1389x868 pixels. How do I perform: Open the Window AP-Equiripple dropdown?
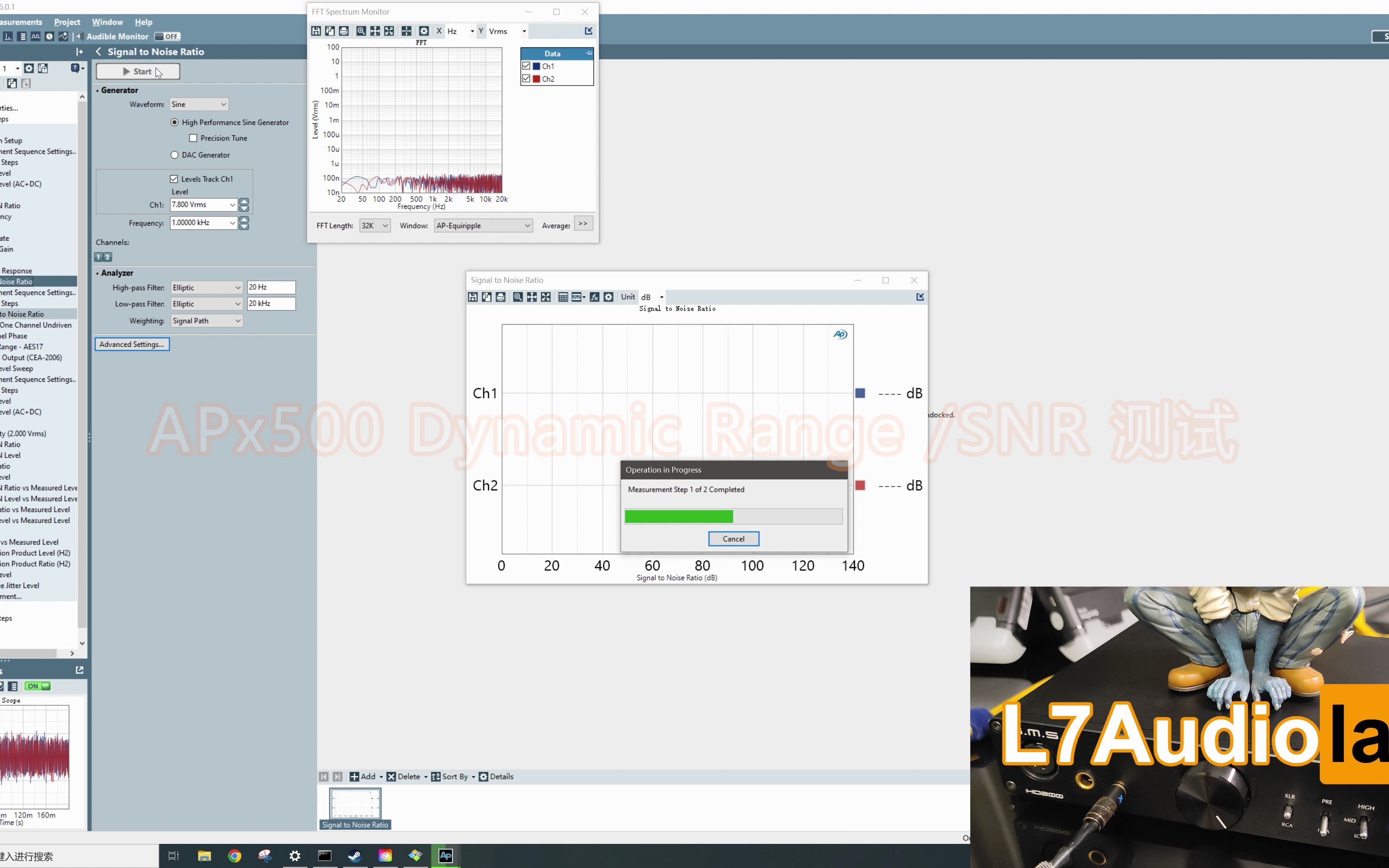[483, 225]
